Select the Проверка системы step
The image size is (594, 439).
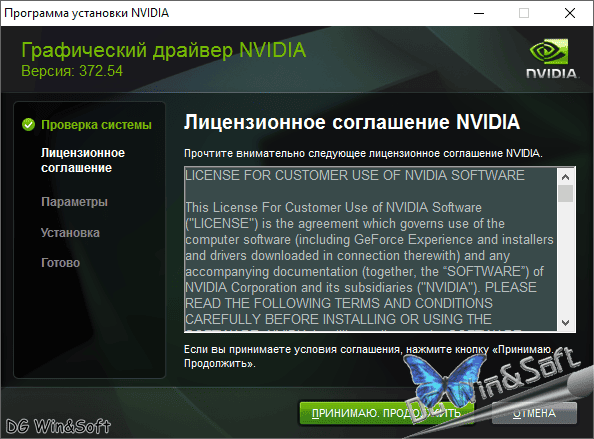(x=96, y=125)
